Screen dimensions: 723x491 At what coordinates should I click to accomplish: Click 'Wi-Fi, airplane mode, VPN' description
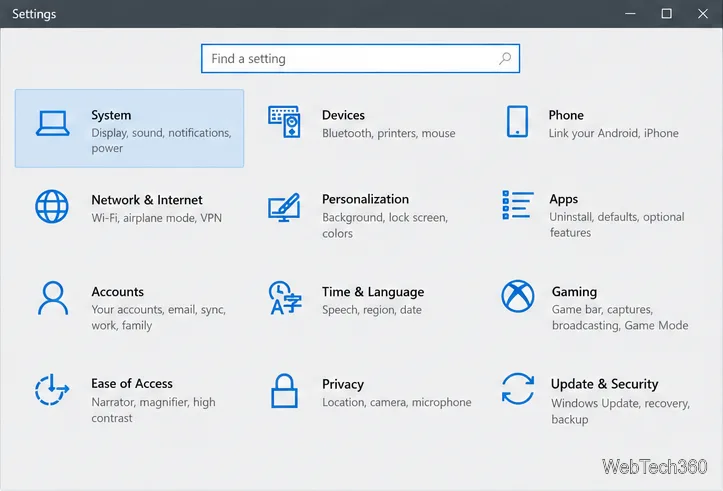pyautogui.click(x=156, y=218)
